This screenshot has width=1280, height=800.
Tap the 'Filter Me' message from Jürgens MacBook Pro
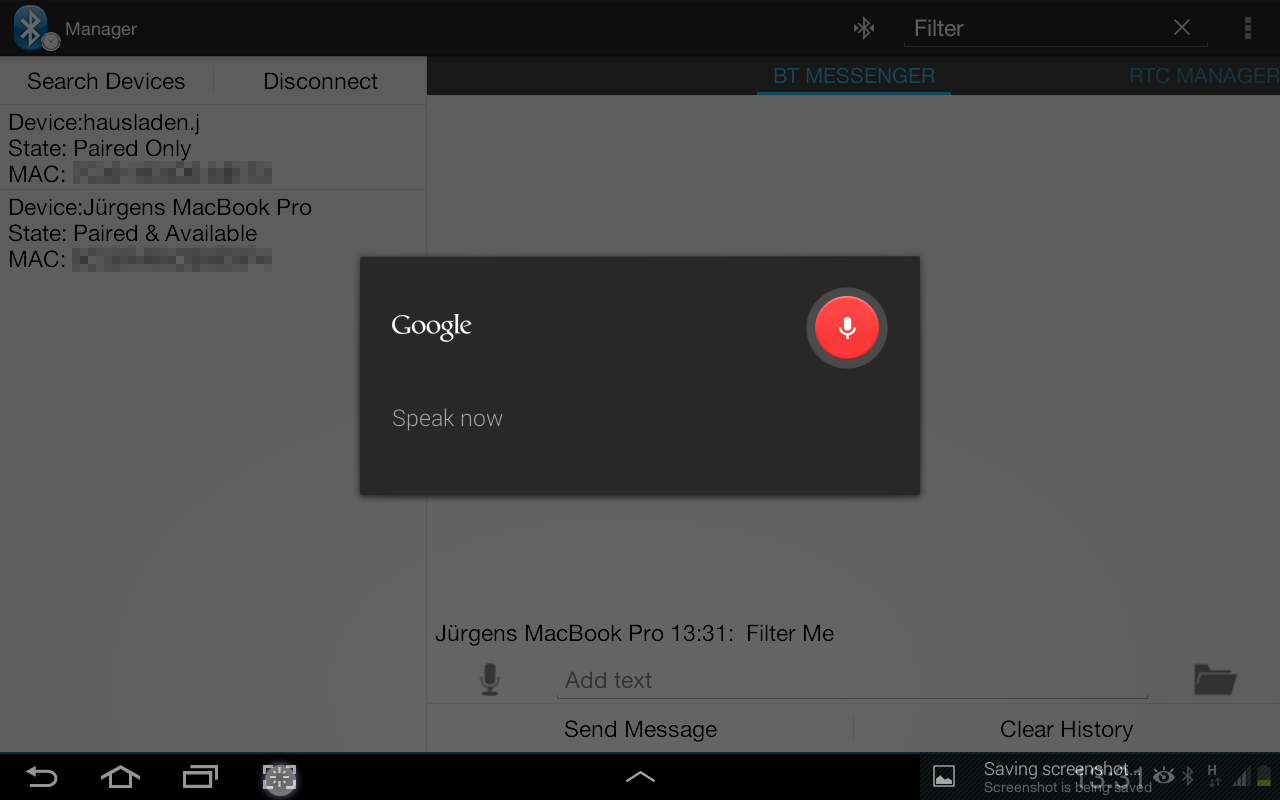(x=634, y=633)
